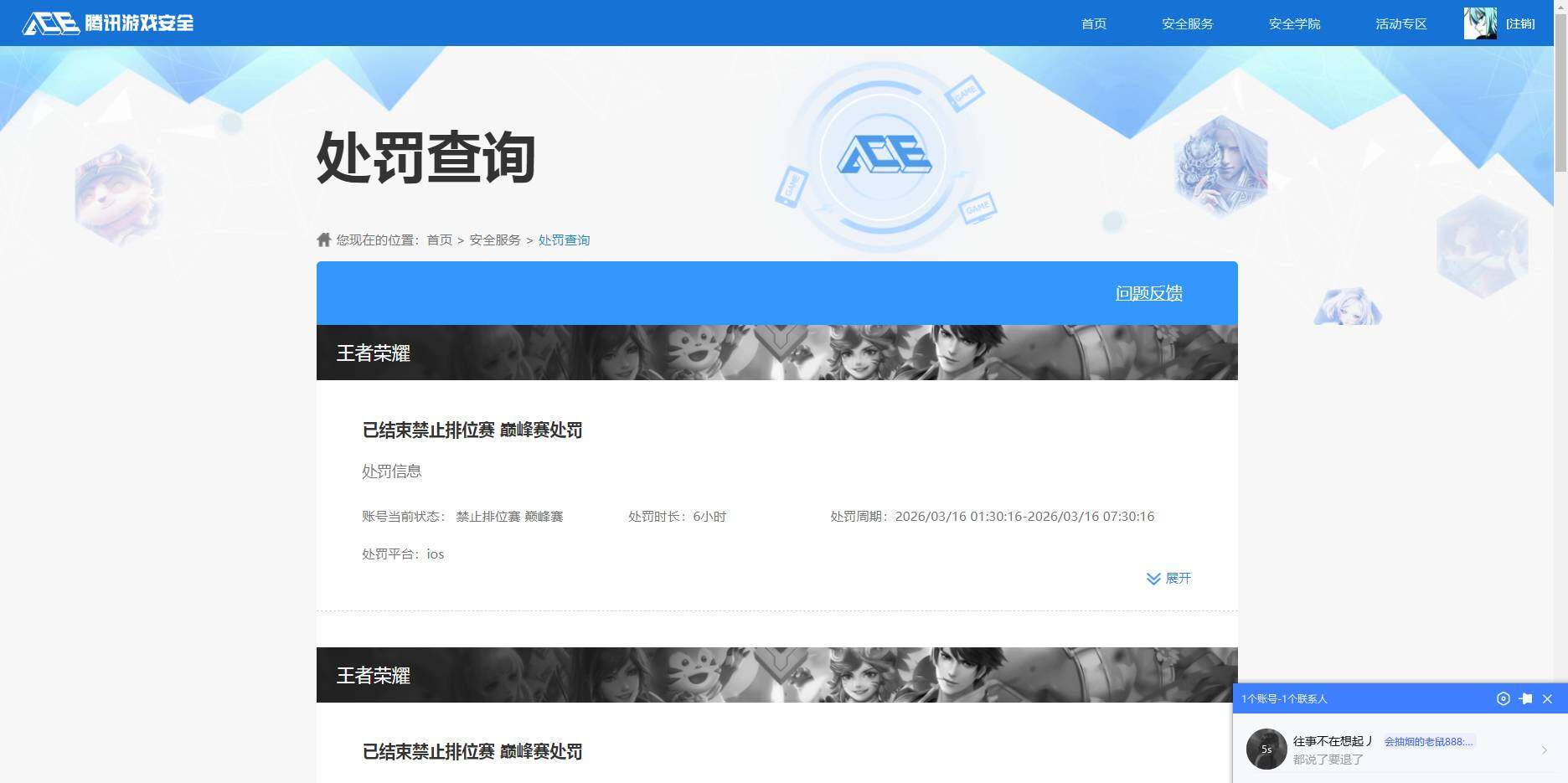Click the home icon in breadcrumb
Viewport: 1568px width, 783px height.
324,240
